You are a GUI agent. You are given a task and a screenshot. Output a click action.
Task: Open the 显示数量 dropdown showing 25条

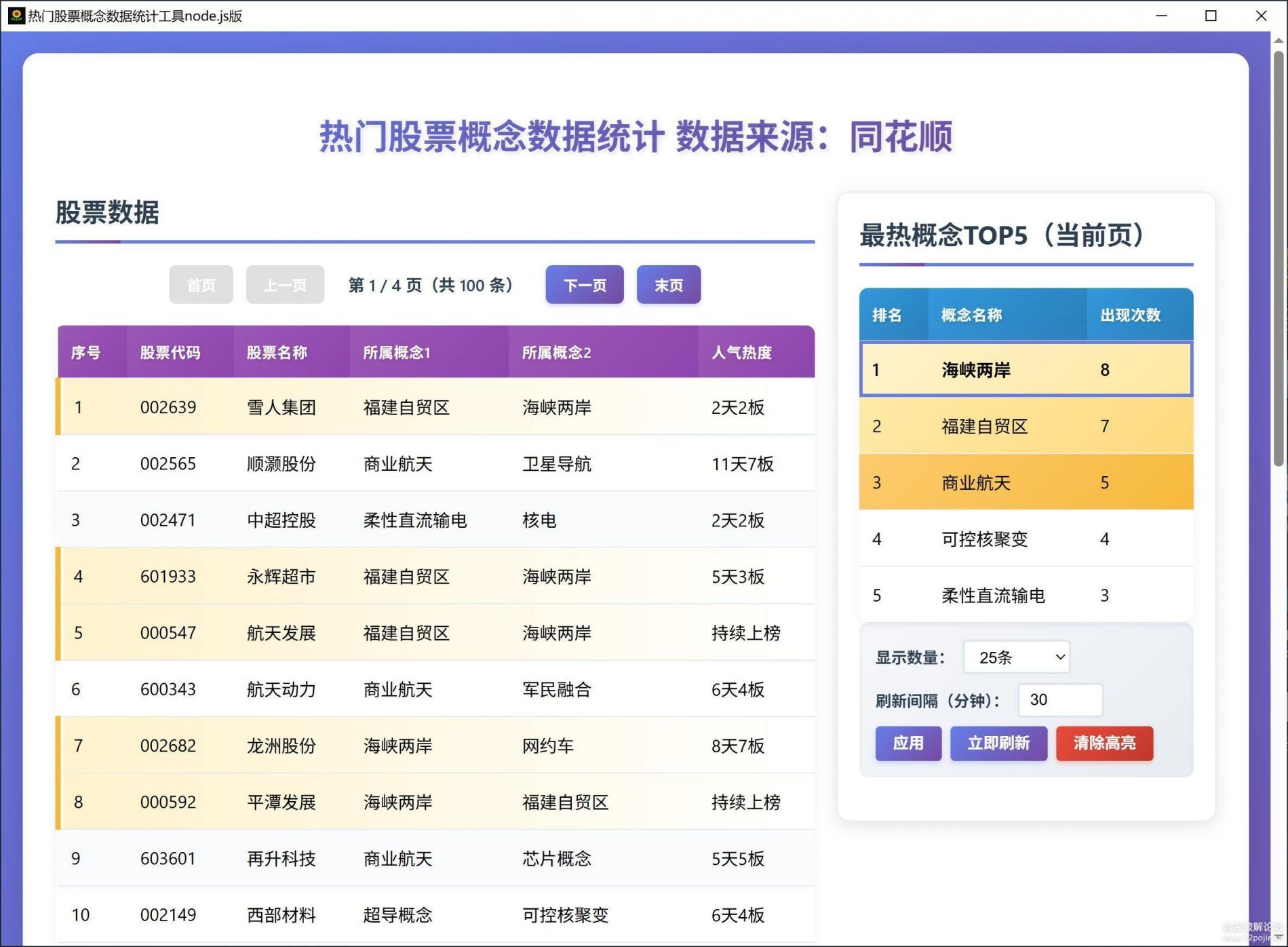click(x=1016, y=657)
